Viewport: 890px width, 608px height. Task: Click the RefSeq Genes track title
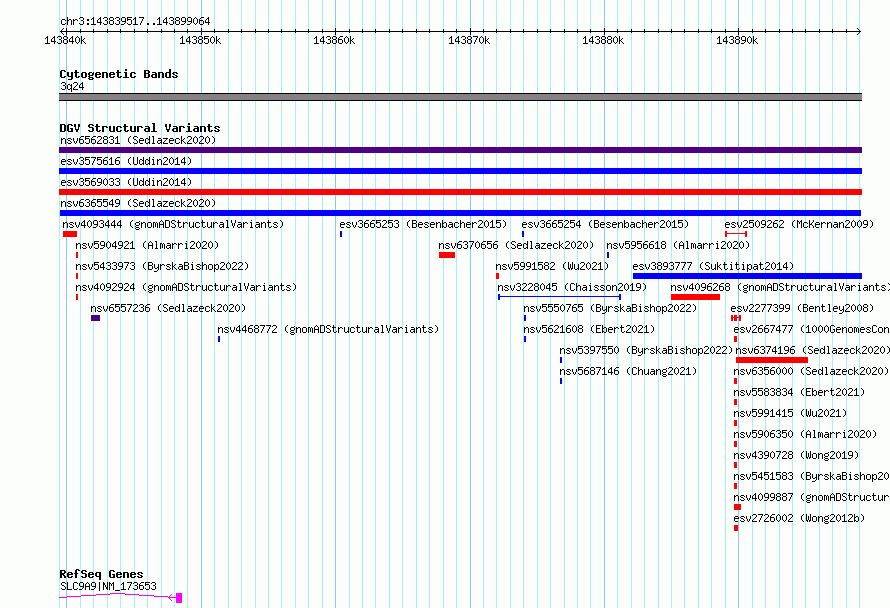[x=101, y=574]
